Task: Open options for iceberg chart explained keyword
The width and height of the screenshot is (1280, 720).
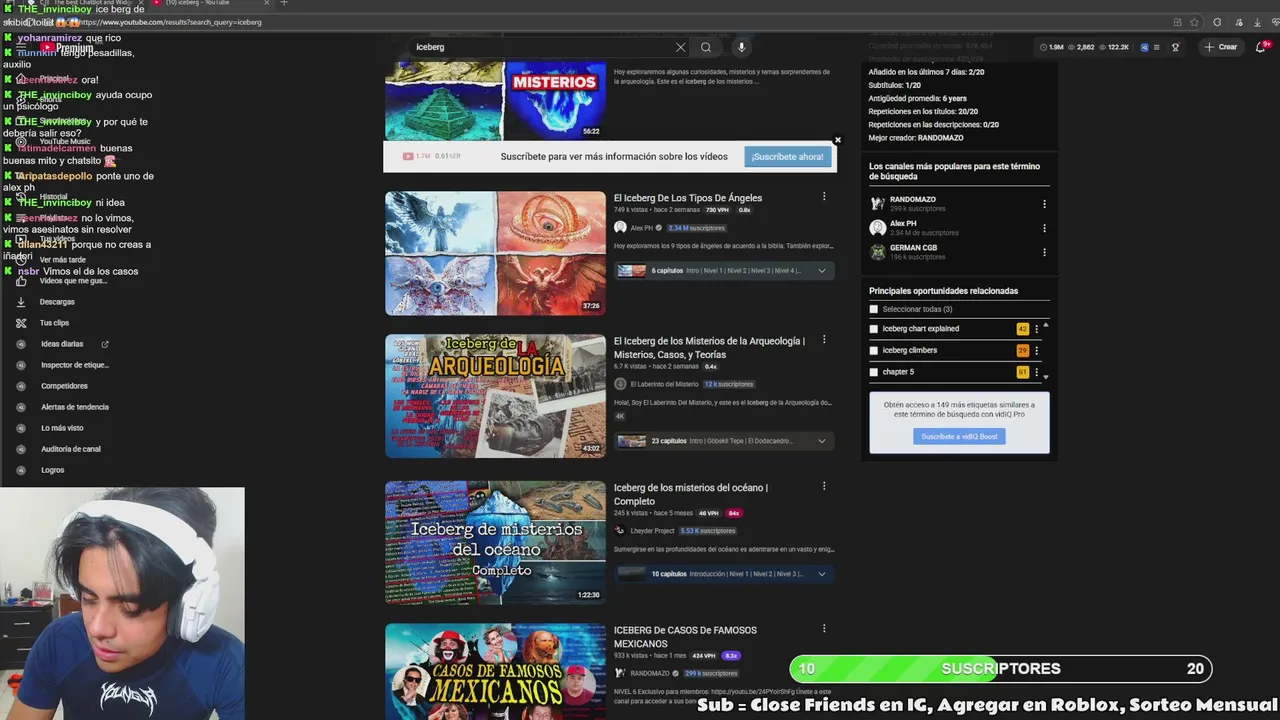Action: [x=1036, y=329]
